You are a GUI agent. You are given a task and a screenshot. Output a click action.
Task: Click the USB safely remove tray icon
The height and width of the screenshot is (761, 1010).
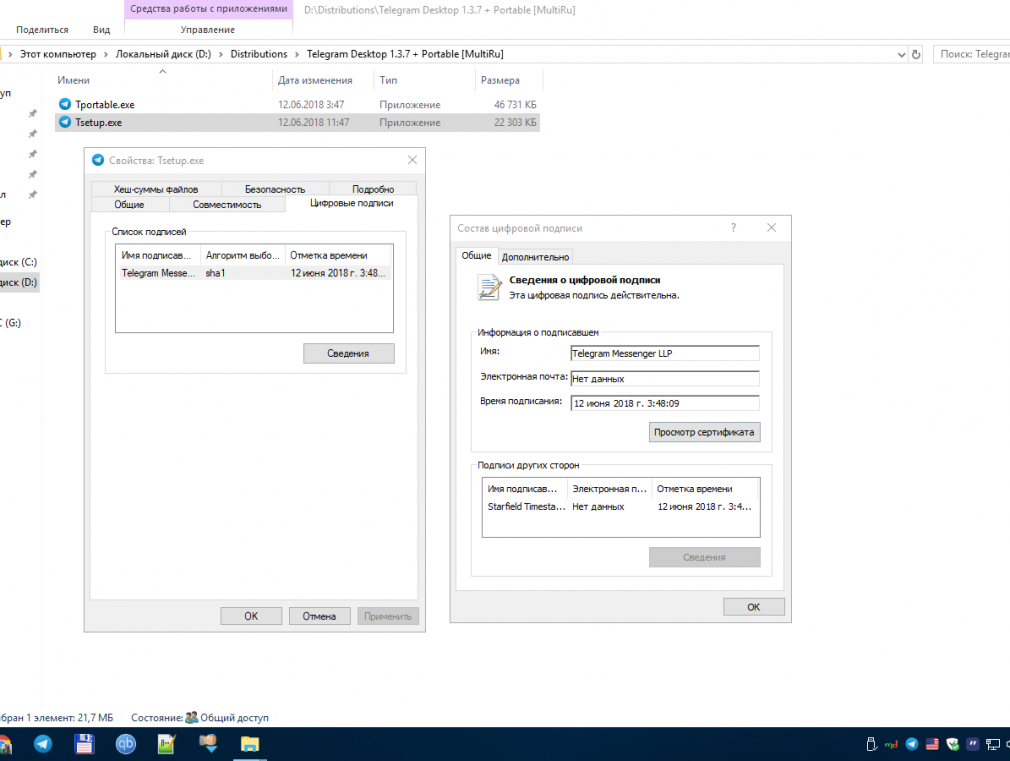(x=871, y=744)
